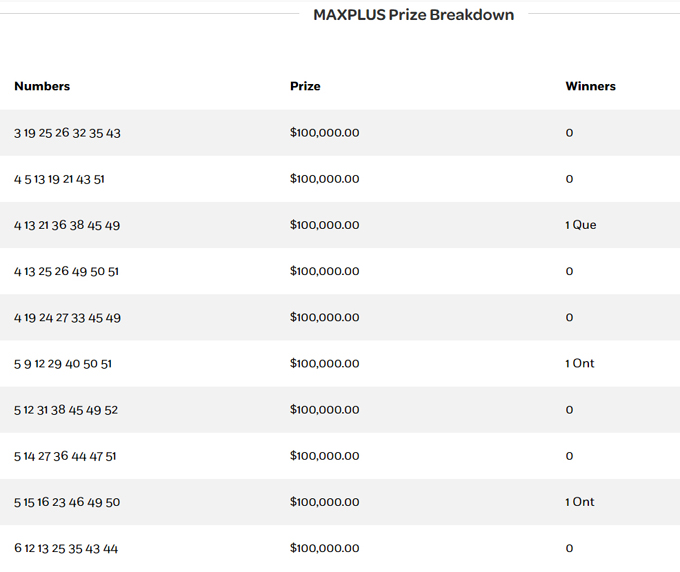680x572 pixels.
Task: Select numbers 4 19 24 27 33 45 49
Action: [x=67, y=318]
